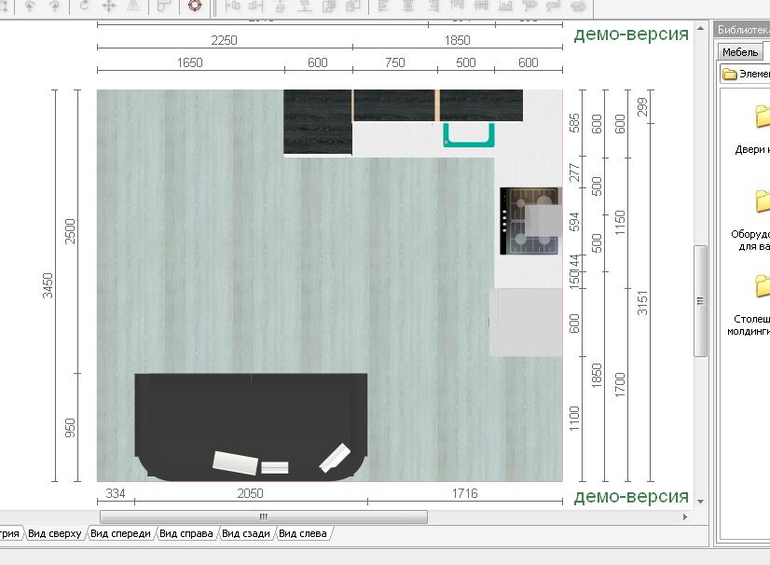The height and width of the screenshot is (565, 770).
Task: Switch to the 'Вид спереди' tab
Action: (120, 534)
